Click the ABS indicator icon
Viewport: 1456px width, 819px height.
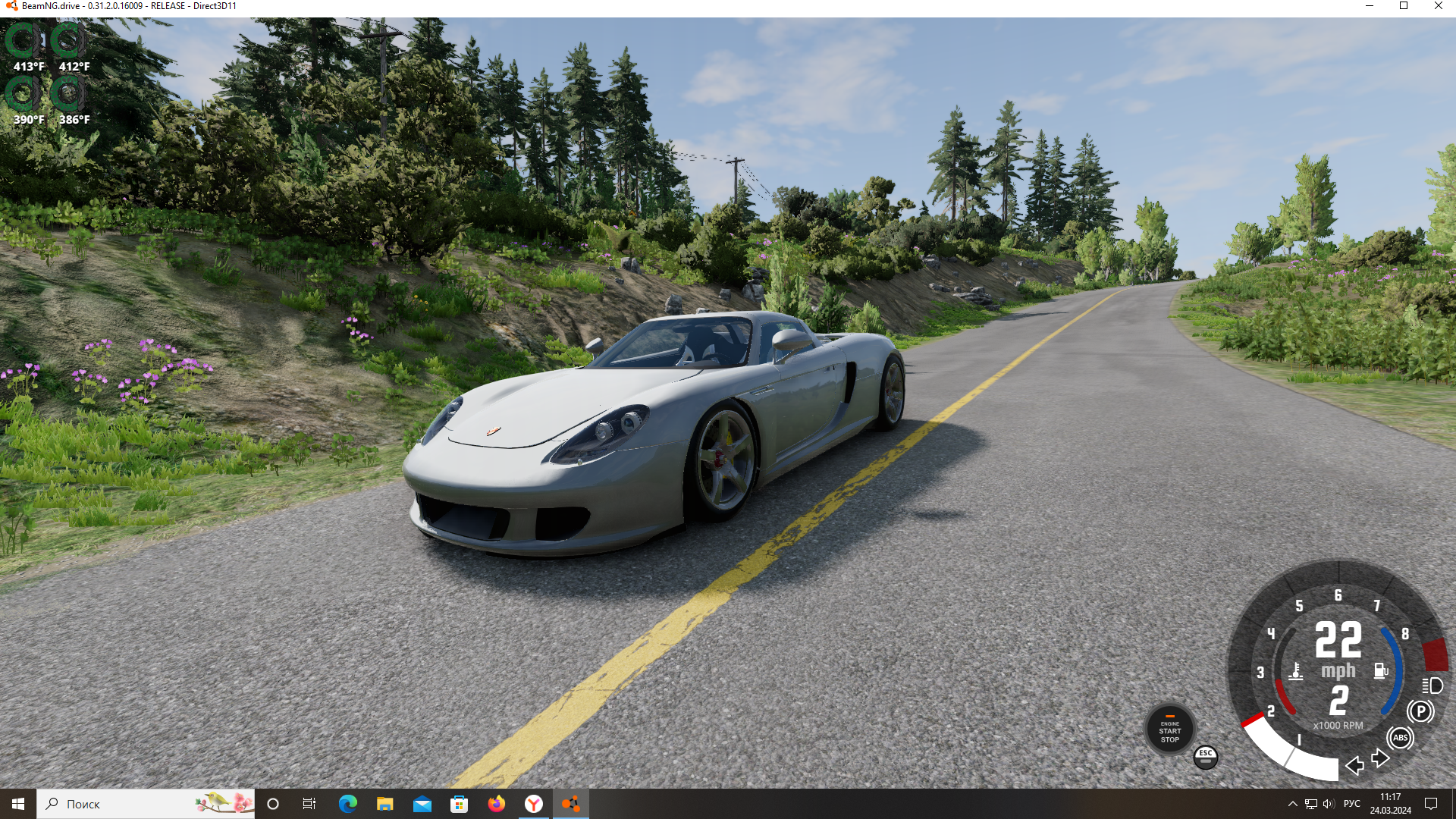[x=1400, y=737]
